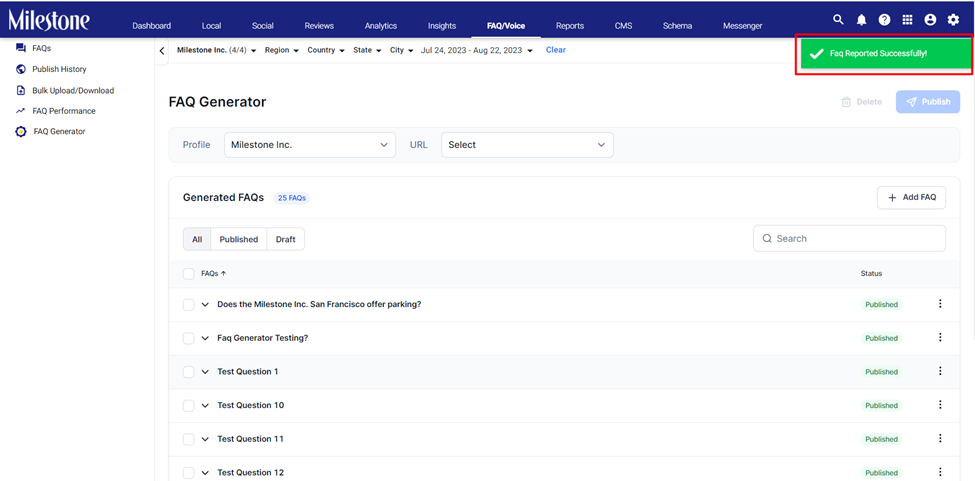Check the Test Question 1 checkbox

click(x=188, y=372)
